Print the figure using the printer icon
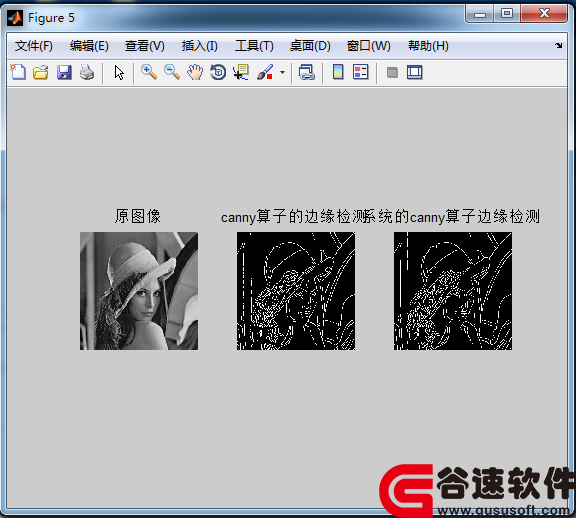Screen dimensions: 576x518 87,72
